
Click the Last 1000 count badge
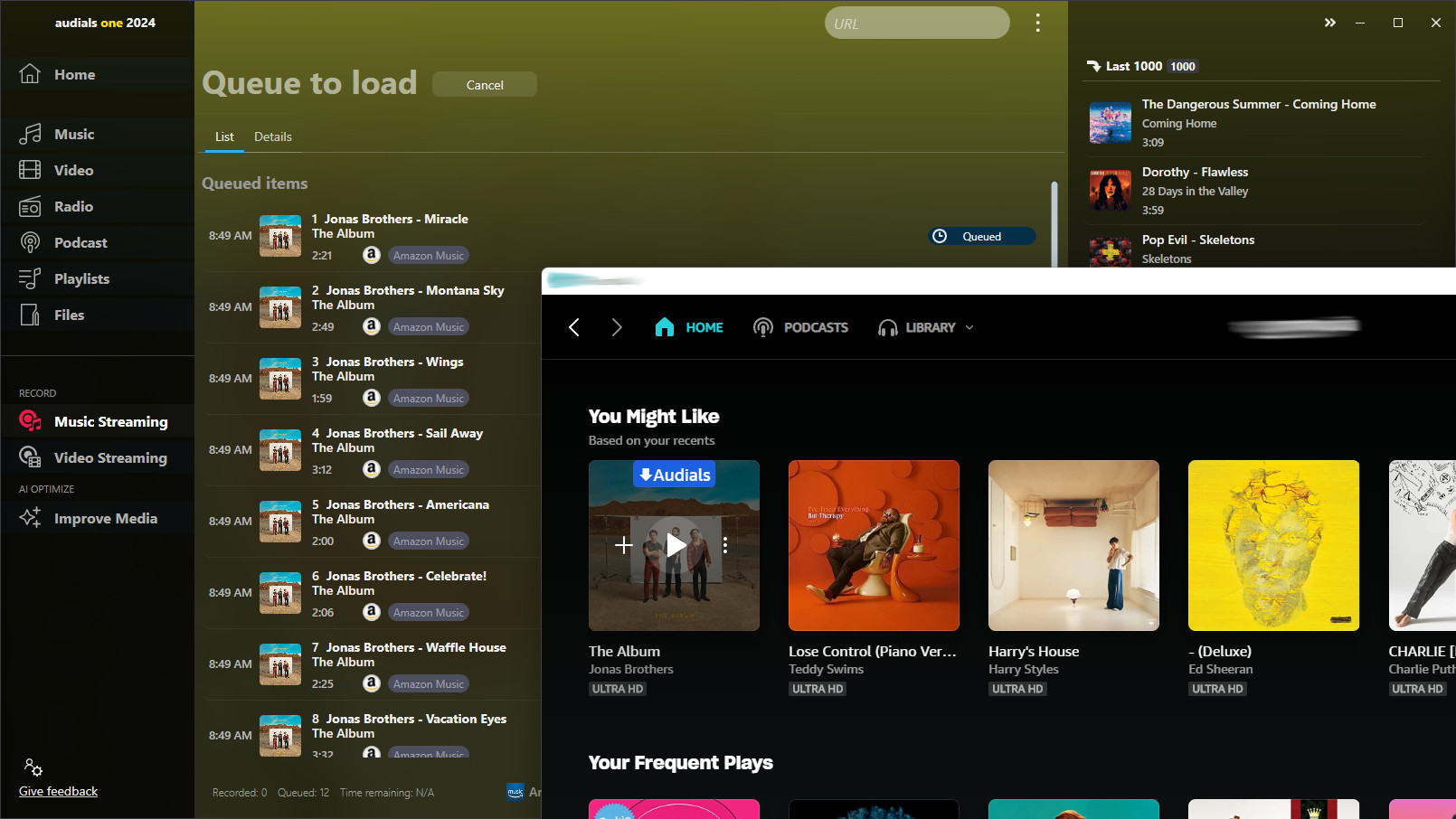(1182, 66)
